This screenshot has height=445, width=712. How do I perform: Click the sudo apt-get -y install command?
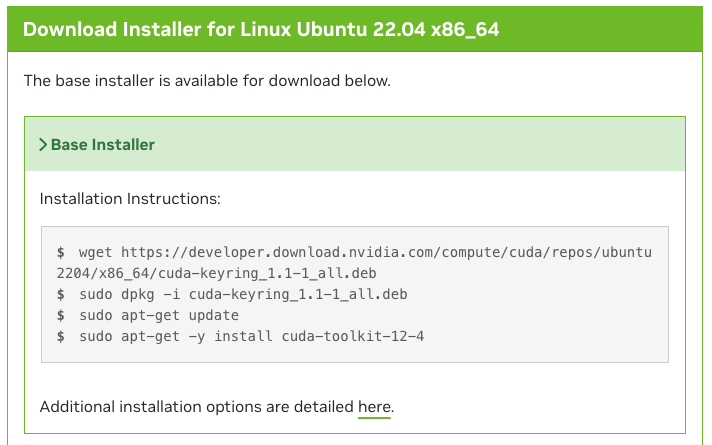click(x=252, y=336)
